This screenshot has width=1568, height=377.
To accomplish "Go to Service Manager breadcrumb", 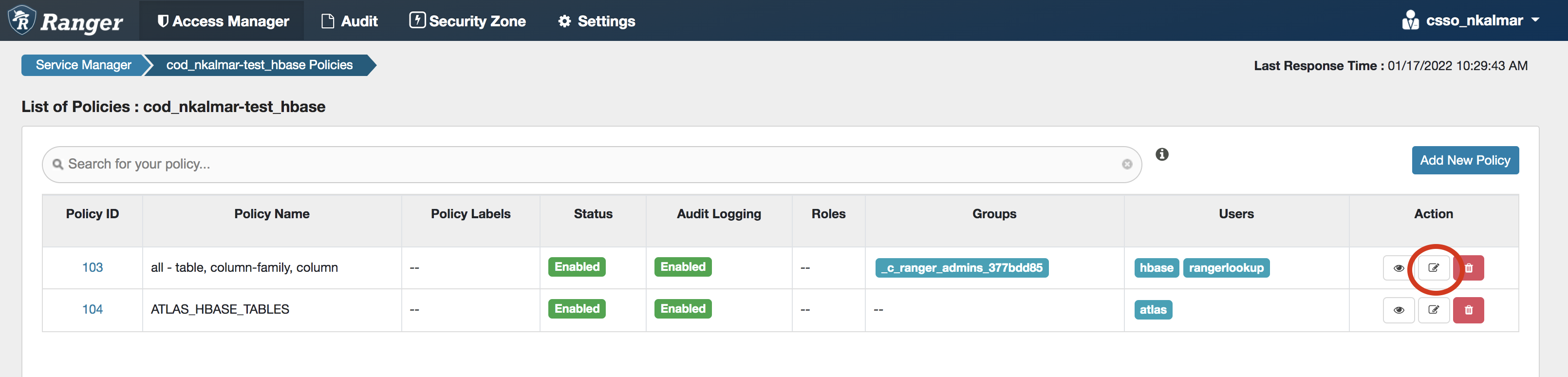I will click(x=83, y=65).
